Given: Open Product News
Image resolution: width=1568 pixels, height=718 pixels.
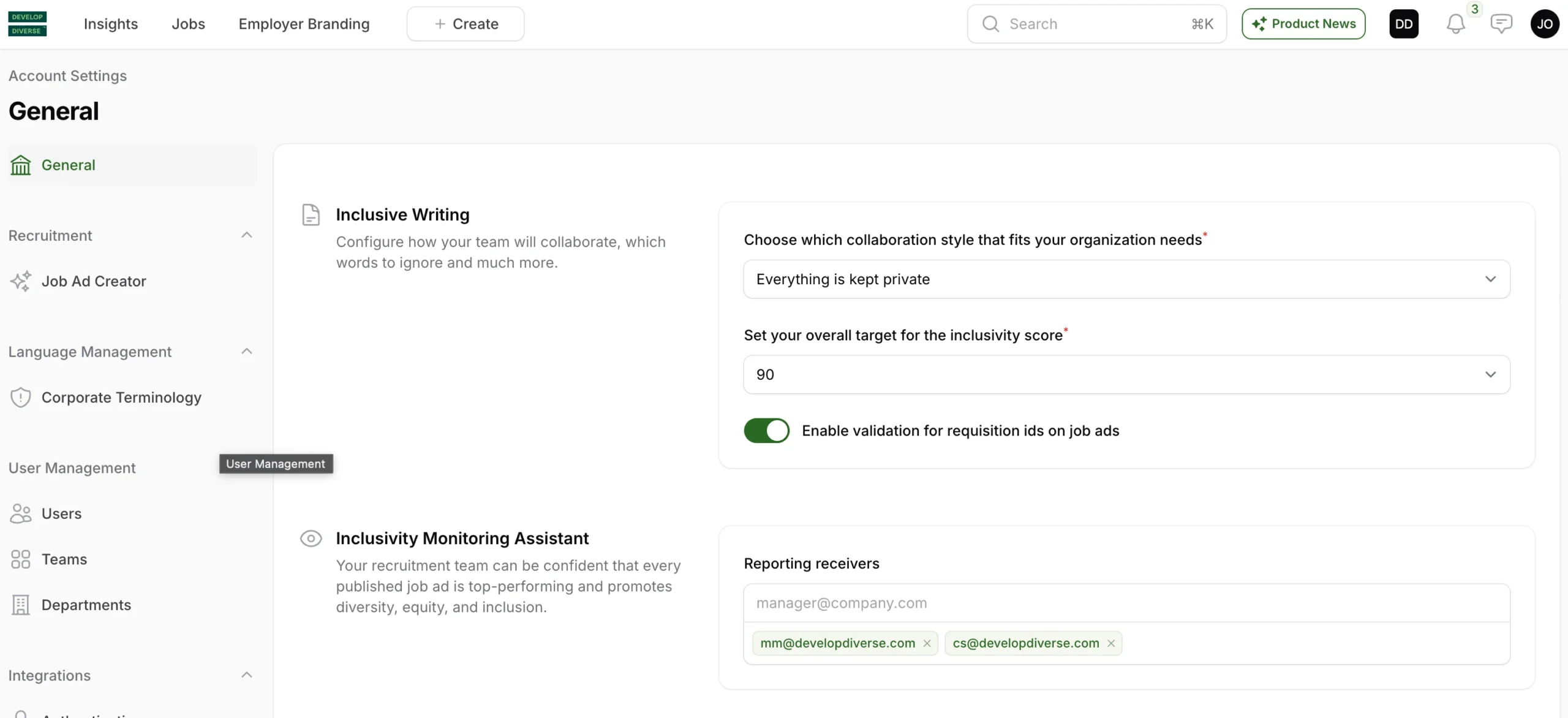Looking at the screenshot, I should 1303,24.
